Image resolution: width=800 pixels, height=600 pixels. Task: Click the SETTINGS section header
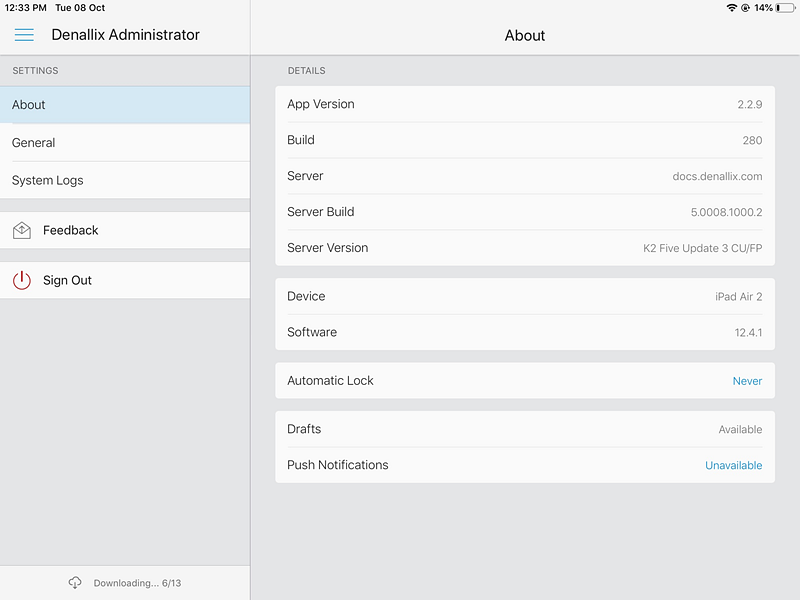point(35,71)
